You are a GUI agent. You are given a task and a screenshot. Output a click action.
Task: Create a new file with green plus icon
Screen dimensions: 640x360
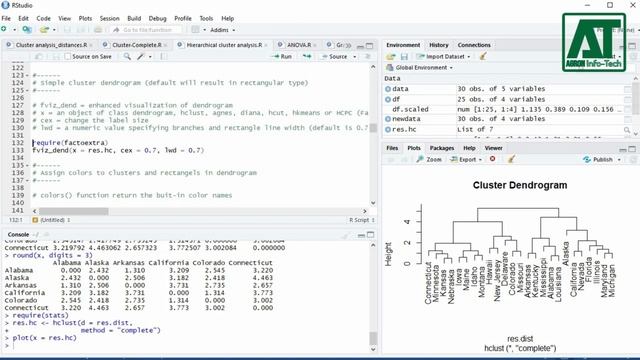pos(4,29)
